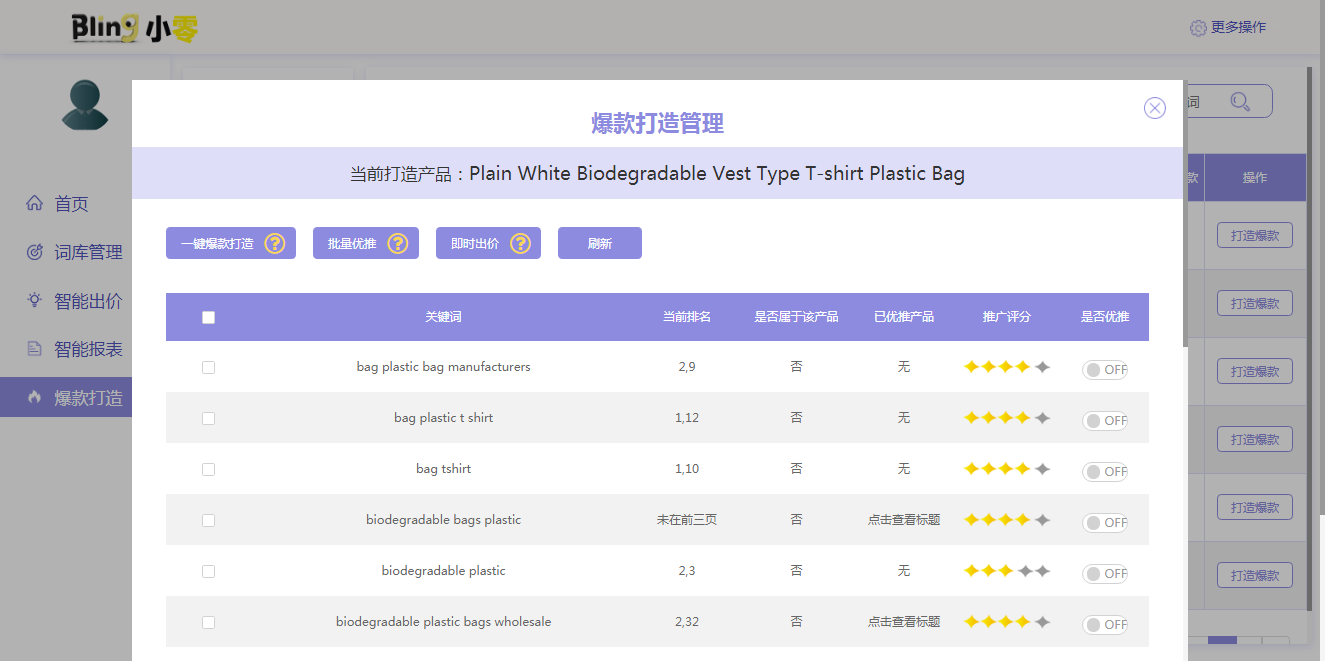Click the 未在前三页 ranking cell
This screenshot has height=661, width=1325.
coord(687,520)
